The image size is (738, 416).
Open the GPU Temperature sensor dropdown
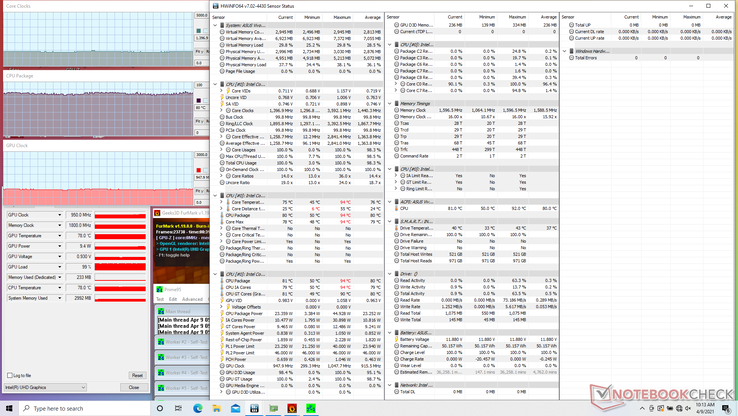60,236
